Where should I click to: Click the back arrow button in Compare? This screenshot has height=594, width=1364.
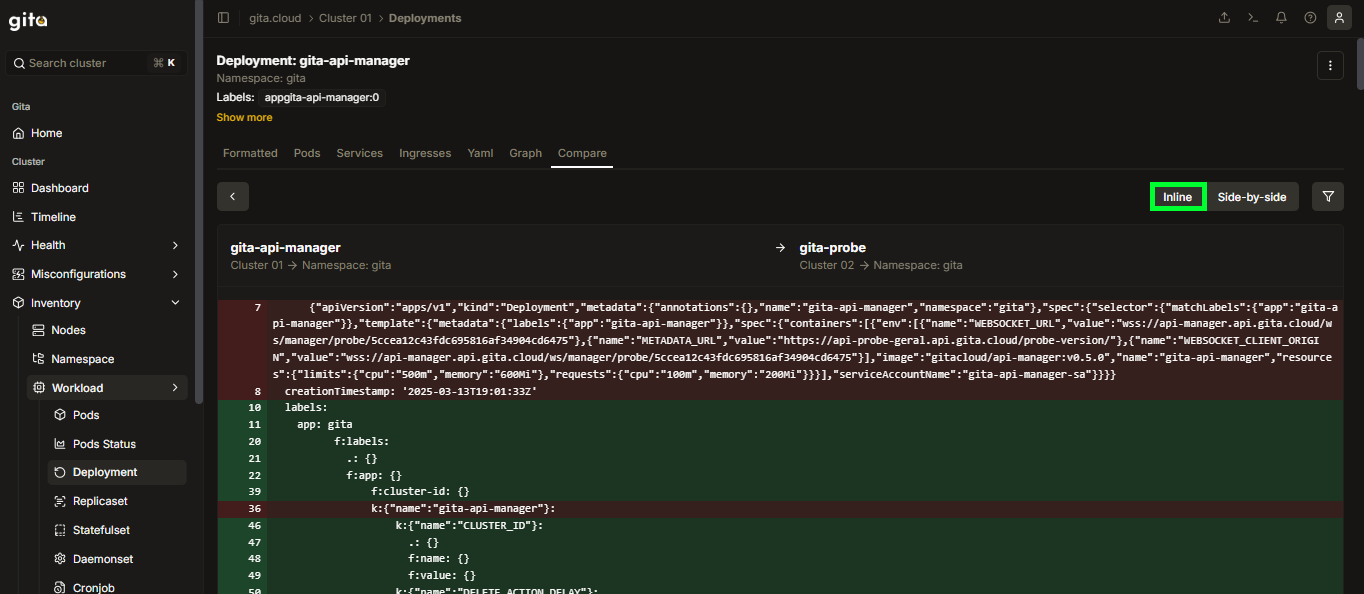(x=233, y=197)
